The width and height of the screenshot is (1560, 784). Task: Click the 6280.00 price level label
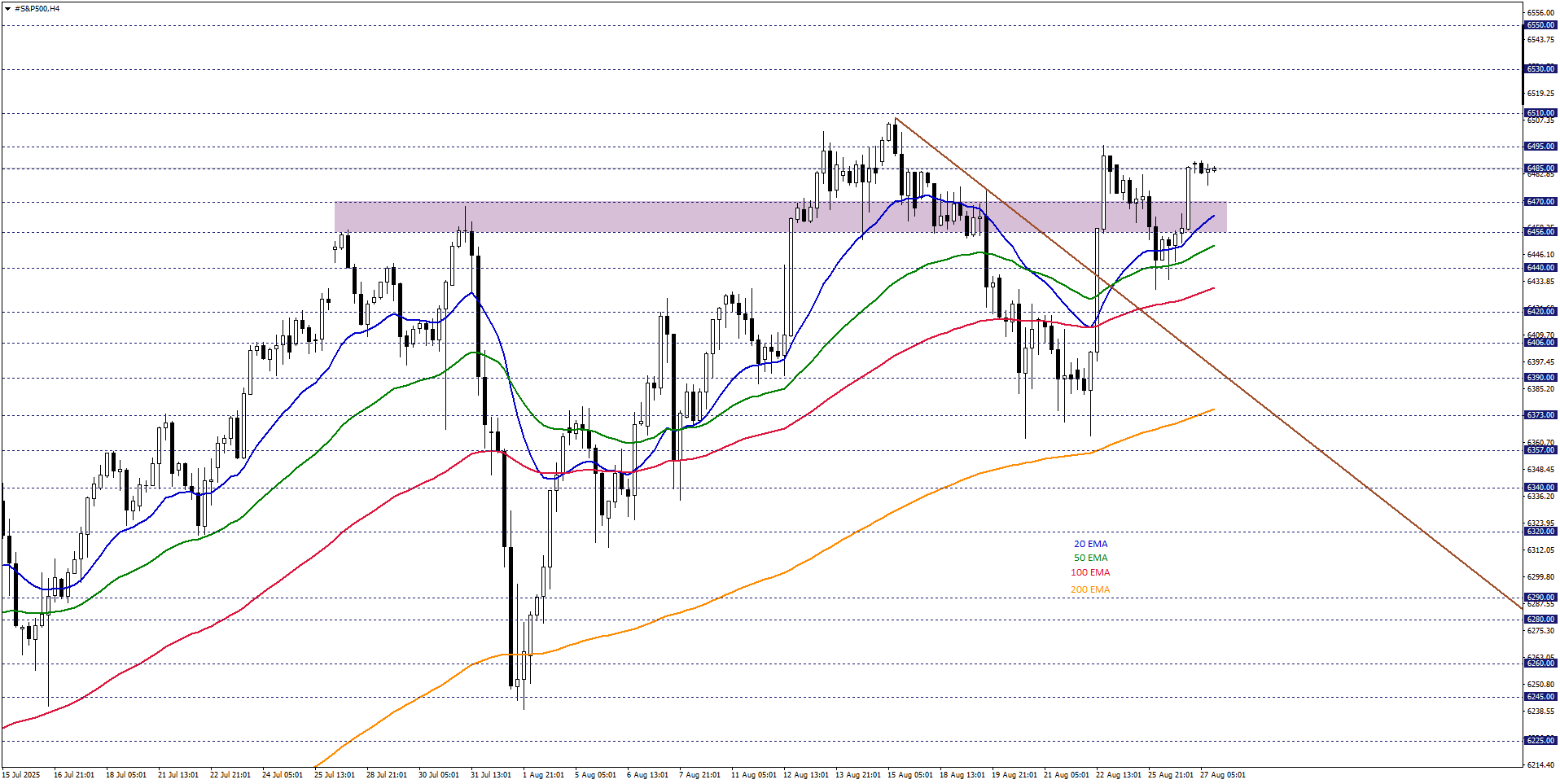[1540, 620]
